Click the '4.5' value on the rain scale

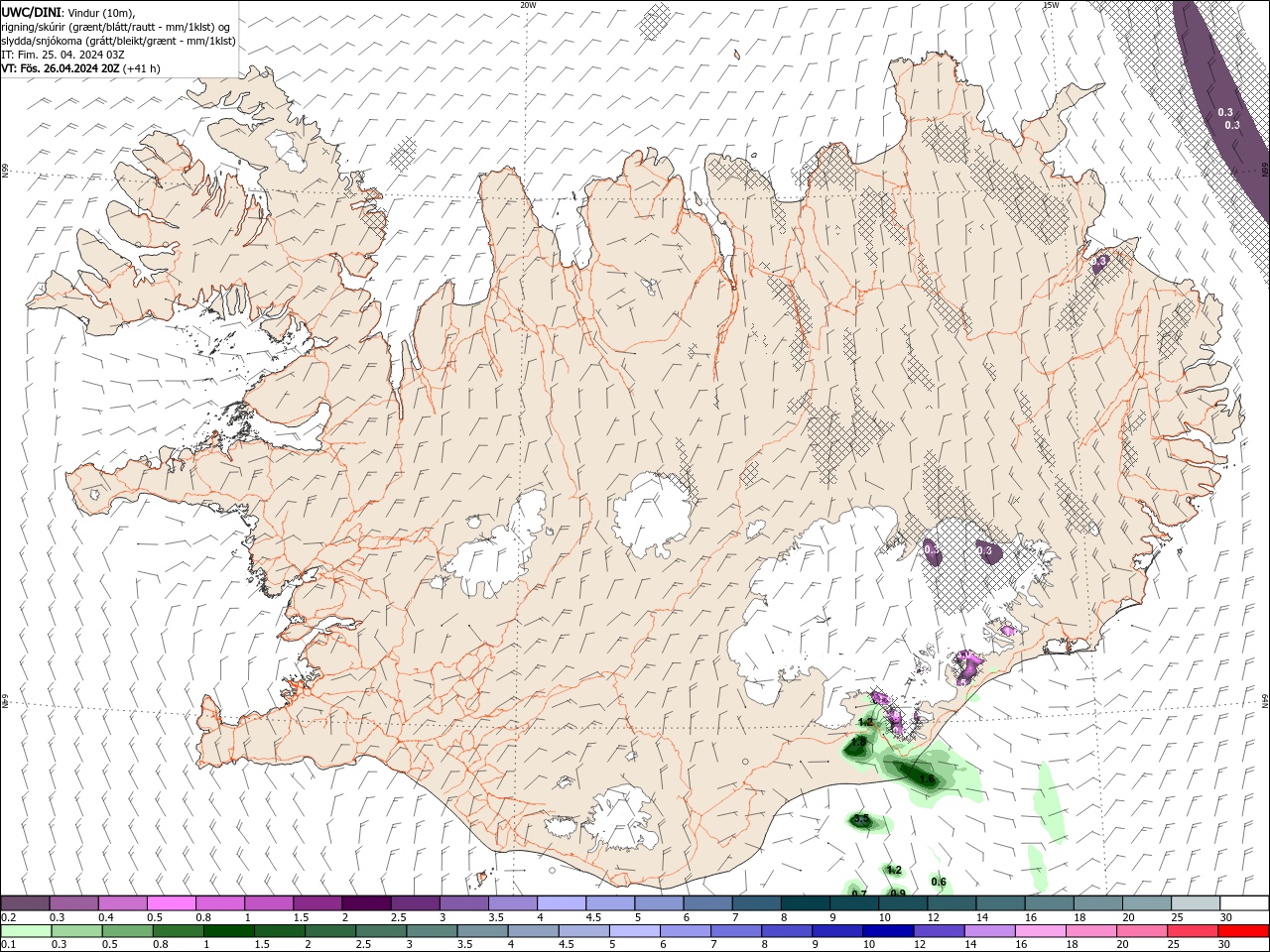(x=566, y=944)
